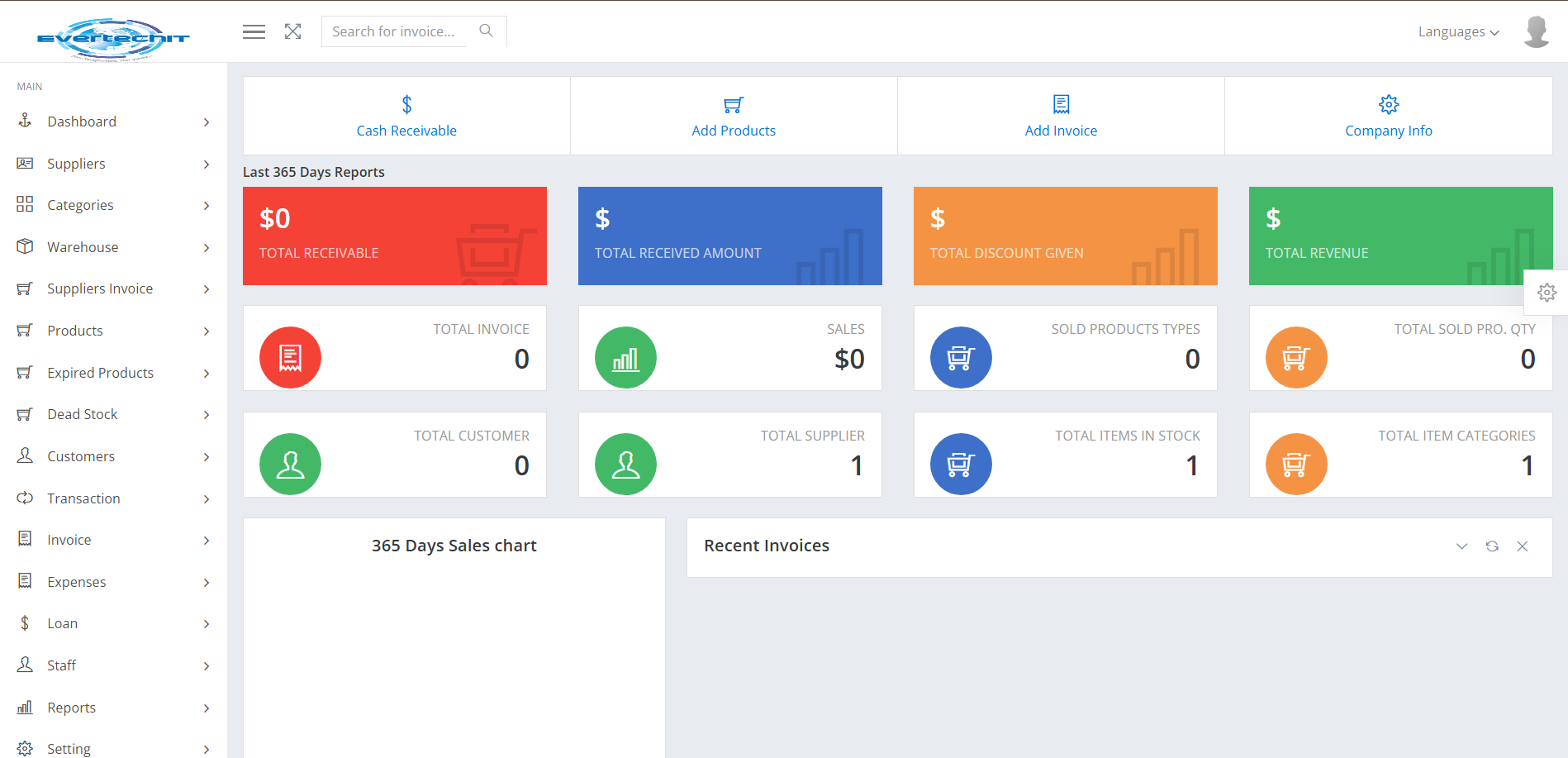Image resolution: width=1568 pixels, height=758 pixels.
Task: Click the red Total Invoice receipt icon
Action: (x=290, y=357)
